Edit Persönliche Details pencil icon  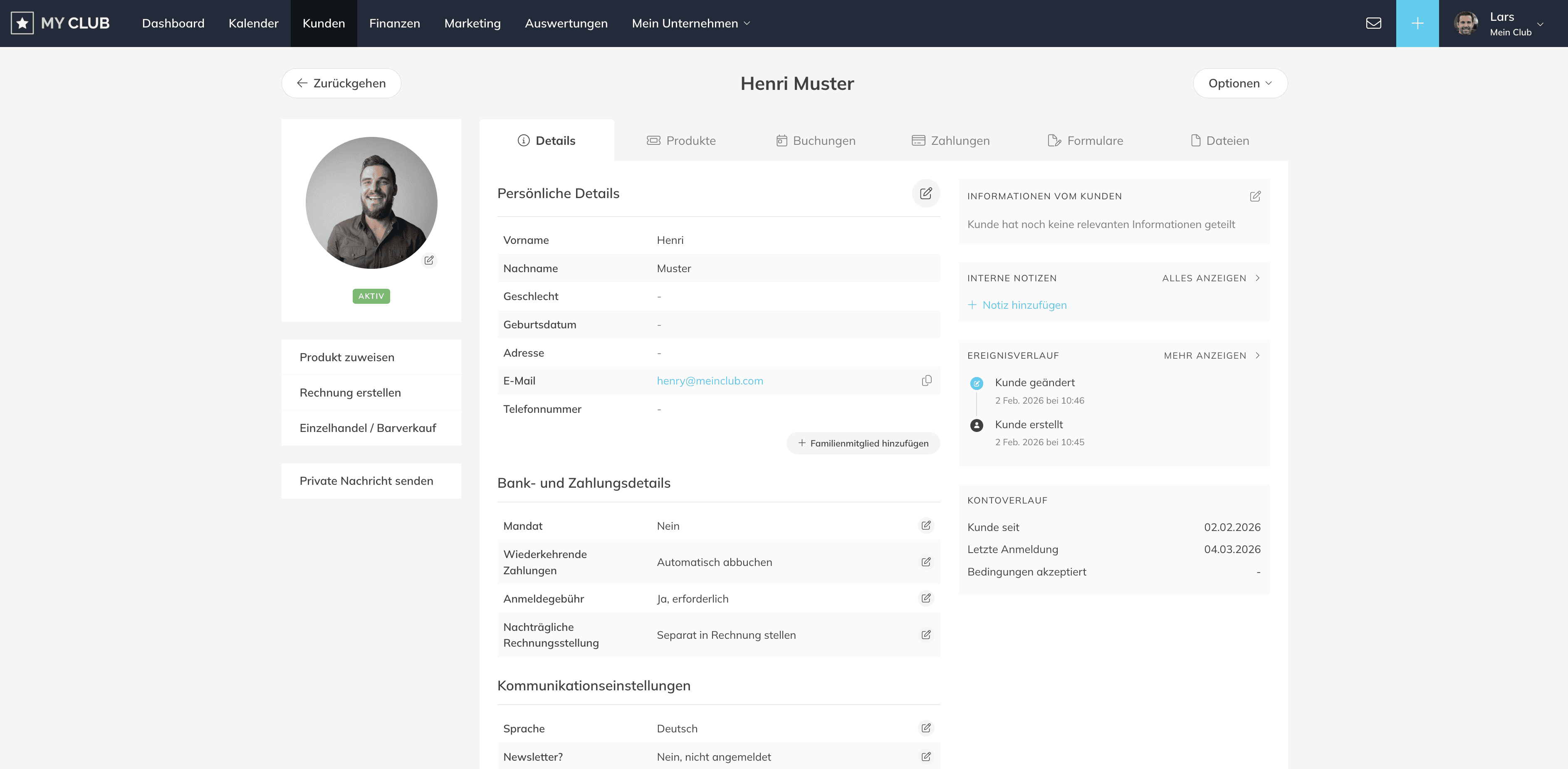(x=926, y=193)
